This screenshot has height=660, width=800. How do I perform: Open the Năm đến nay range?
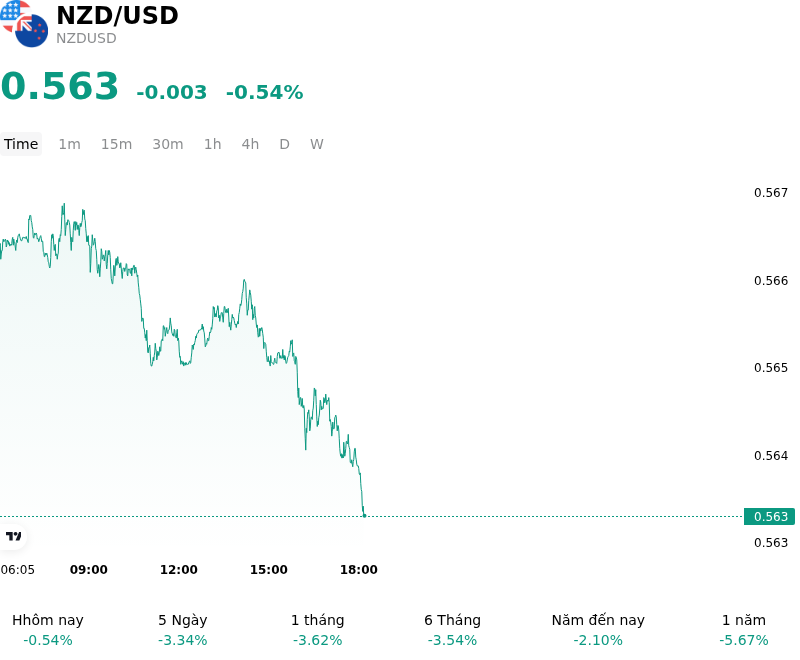pos(598,630)
